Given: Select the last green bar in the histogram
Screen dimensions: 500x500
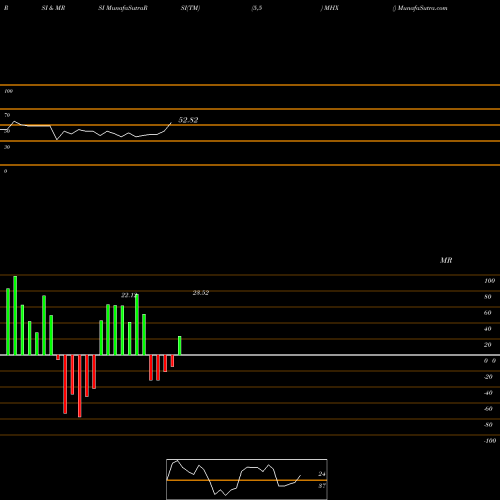Looking at the screenshot, I should click(179, 346).
